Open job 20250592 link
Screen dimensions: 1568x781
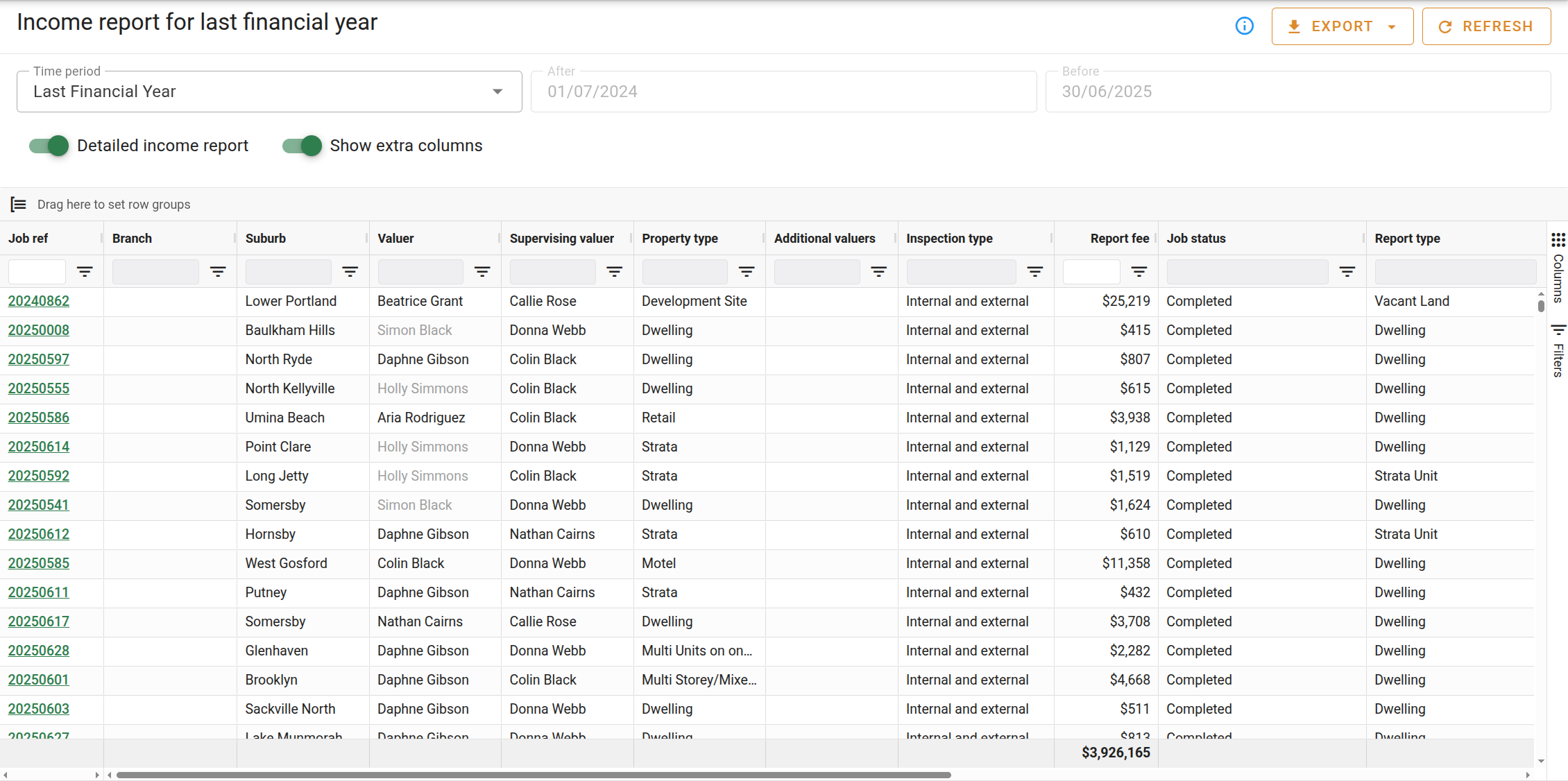tap(39, 476)
